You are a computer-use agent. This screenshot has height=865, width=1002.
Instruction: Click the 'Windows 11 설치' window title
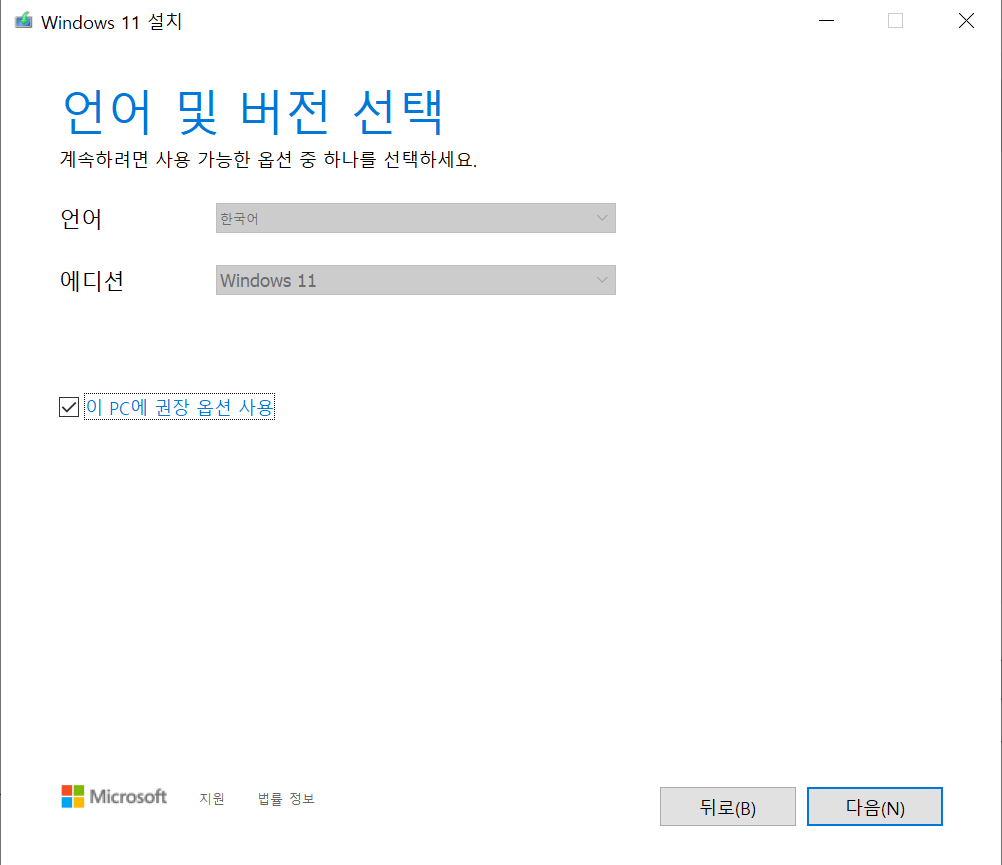point(112,22)
